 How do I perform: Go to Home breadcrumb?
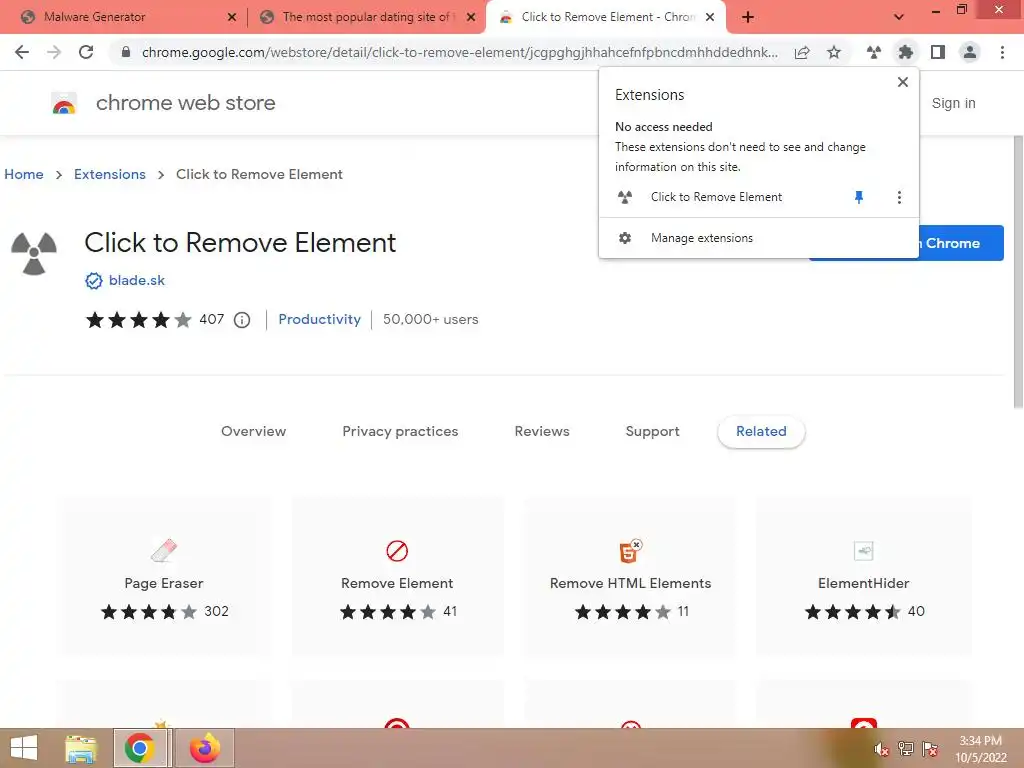[24, 174]
